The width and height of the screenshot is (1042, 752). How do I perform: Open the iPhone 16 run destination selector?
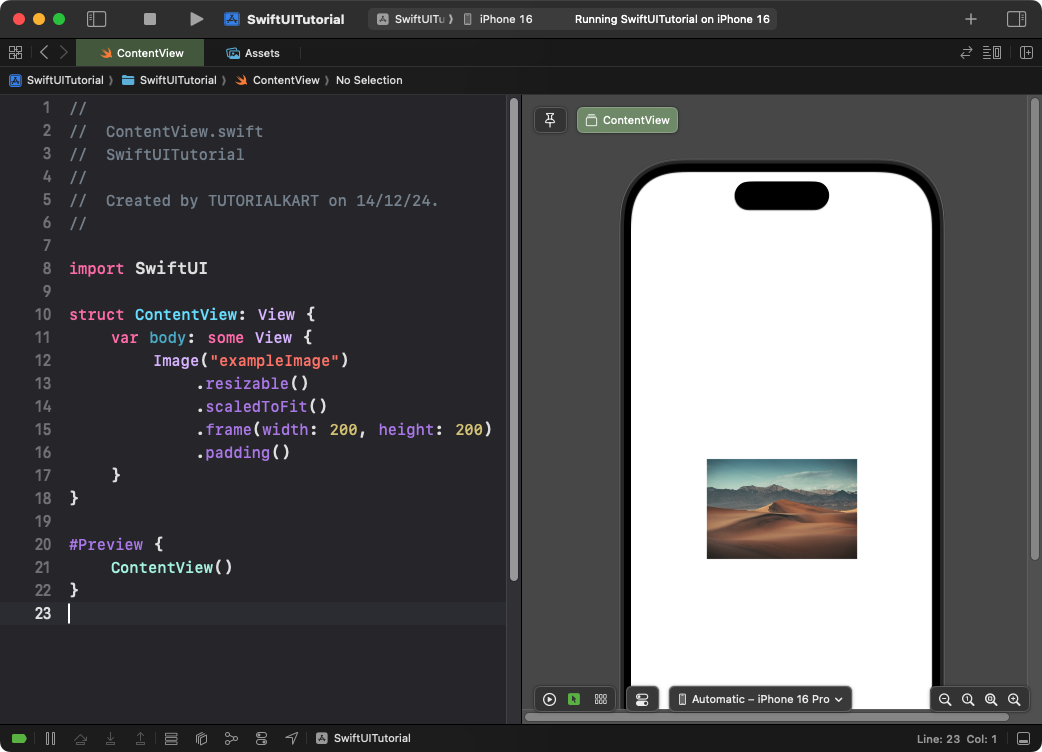point(497,18)
